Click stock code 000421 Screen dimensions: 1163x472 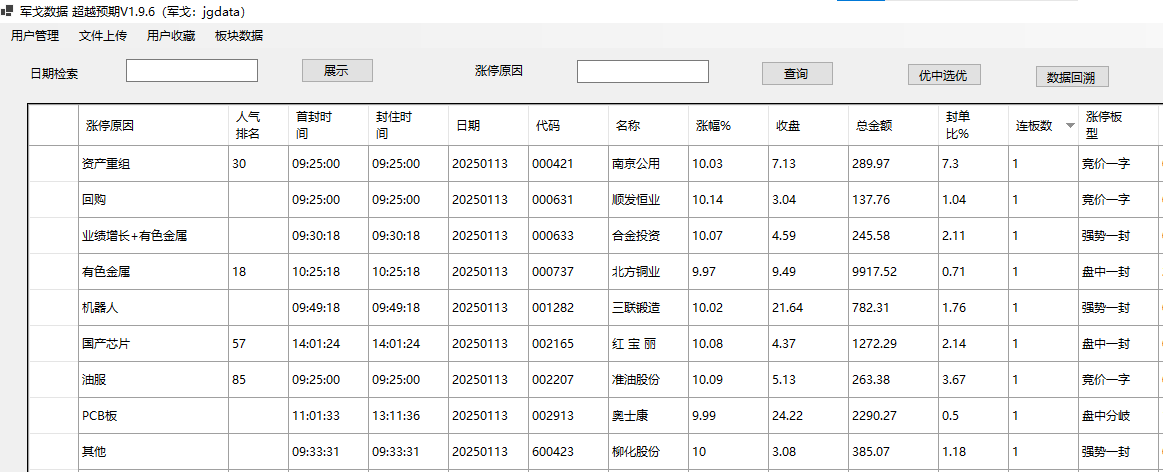click(x=569, y=164)
